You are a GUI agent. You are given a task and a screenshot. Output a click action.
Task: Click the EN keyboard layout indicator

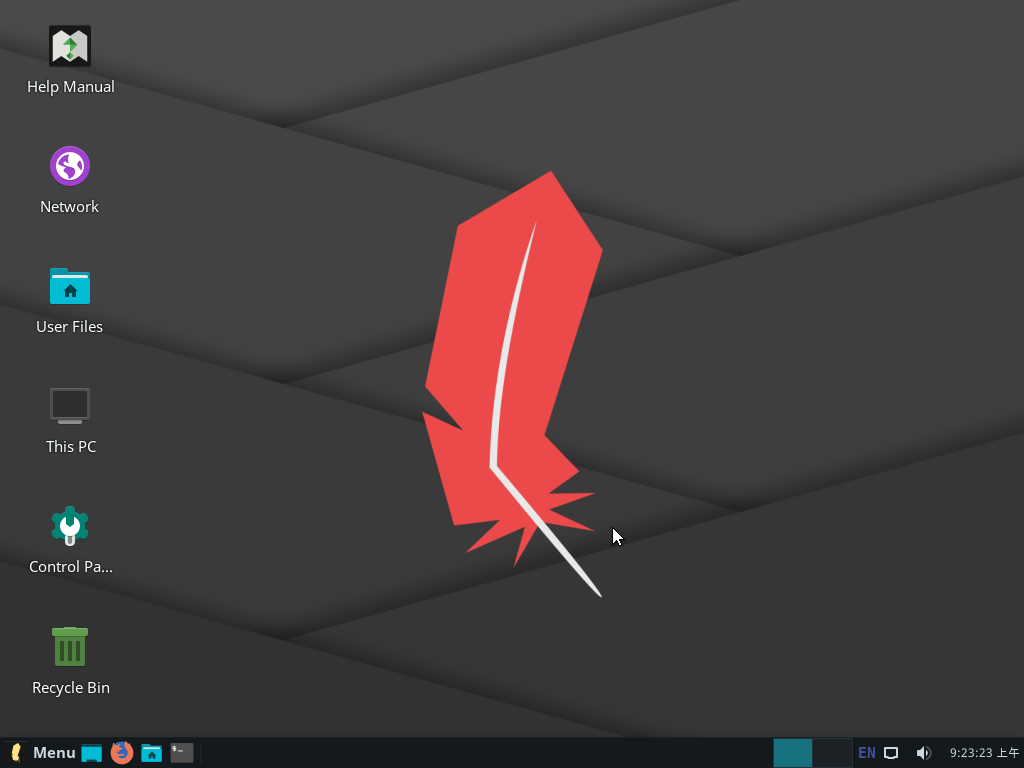pyautogui.click(x=867, y=753)
